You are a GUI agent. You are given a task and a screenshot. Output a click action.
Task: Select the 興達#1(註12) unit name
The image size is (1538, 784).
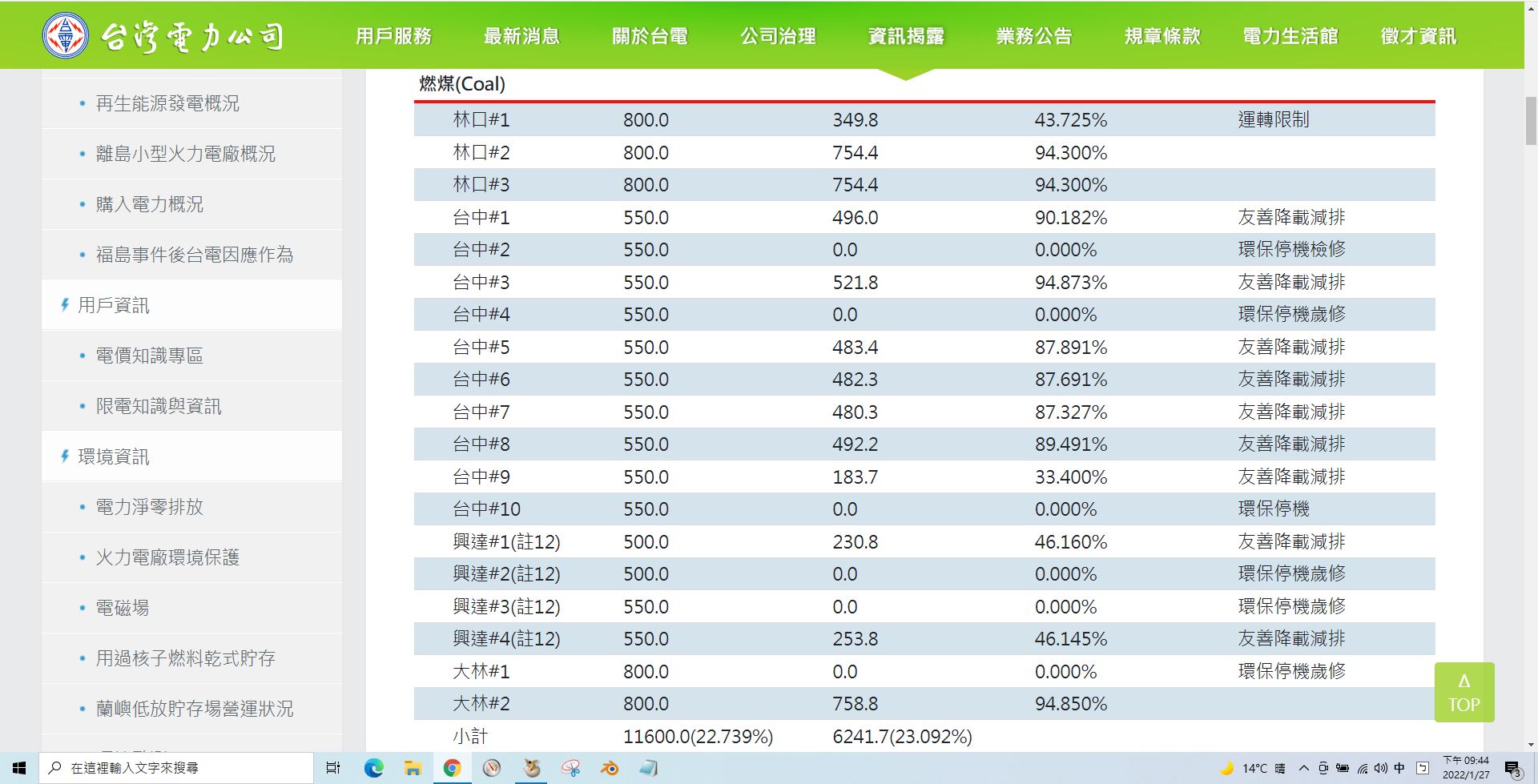coord(506,542)
